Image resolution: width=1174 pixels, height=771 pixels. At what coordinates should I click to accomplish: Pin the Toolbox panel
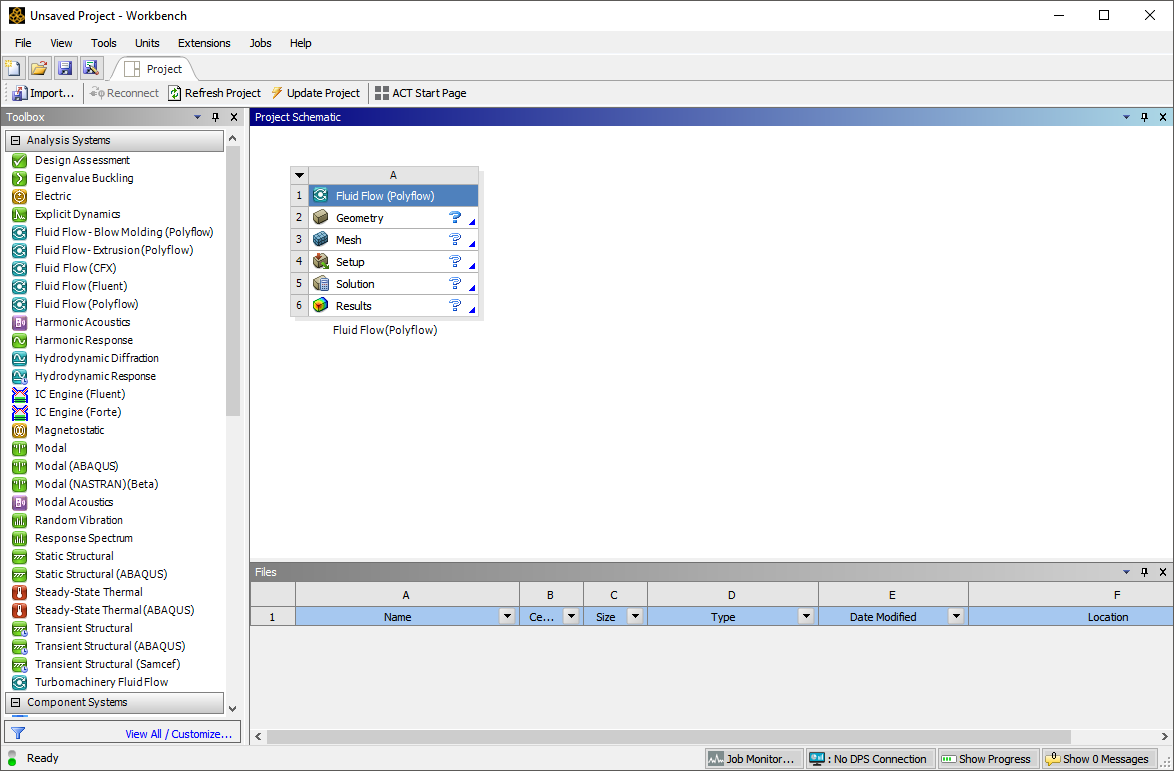(216, 117)
